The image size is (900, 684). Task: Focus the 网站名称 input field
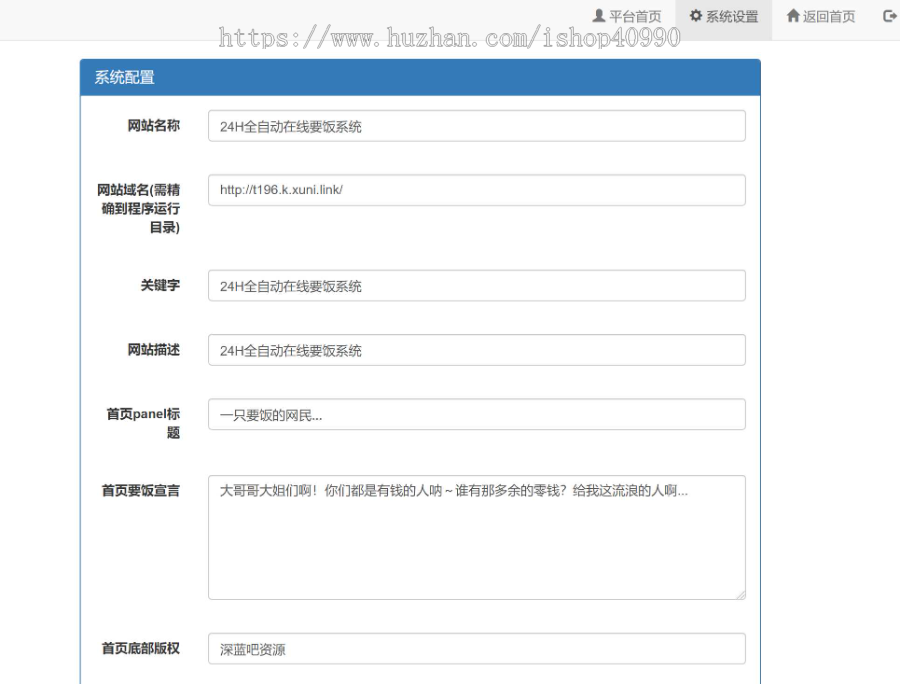click(x=476, y=126)
